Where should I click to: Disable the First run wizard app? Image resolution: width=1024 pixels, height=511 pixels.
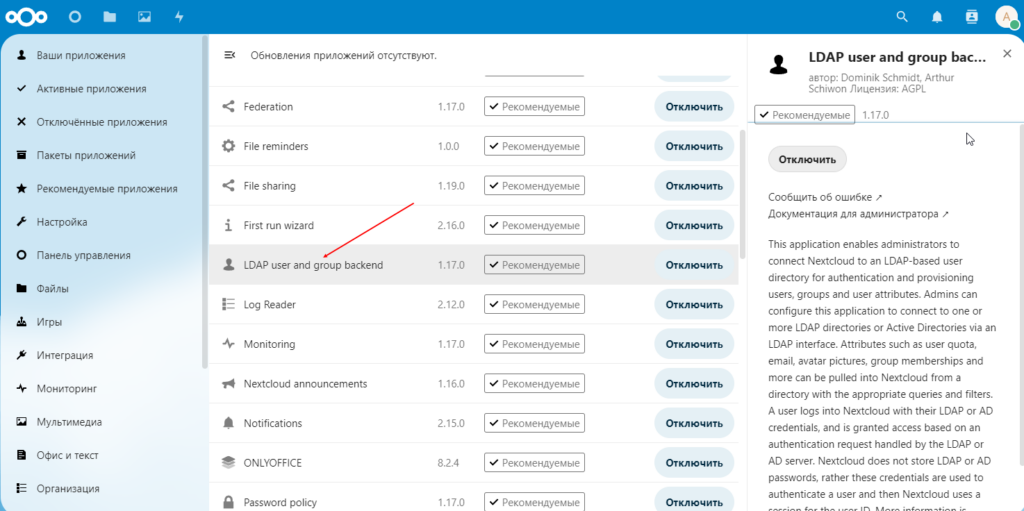coord(694,225)
